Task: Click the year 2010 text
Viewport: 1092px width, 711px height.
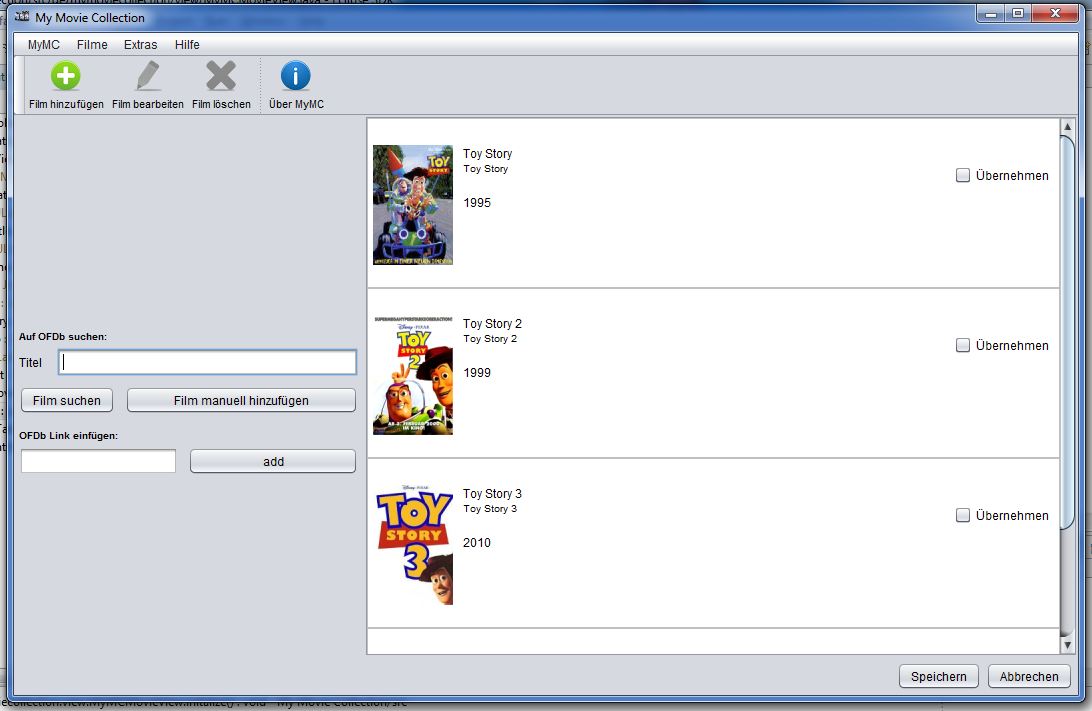Action: pos(477,542)
